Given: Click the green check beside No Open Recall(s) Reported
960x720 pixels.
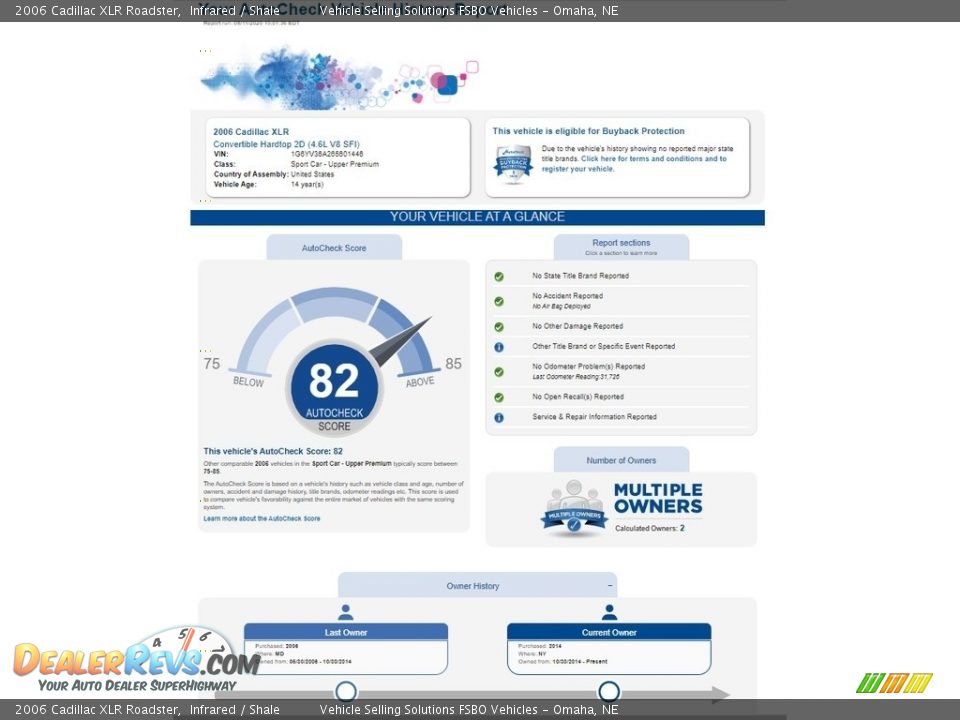Looking at the screenshot, I should 499,397.
